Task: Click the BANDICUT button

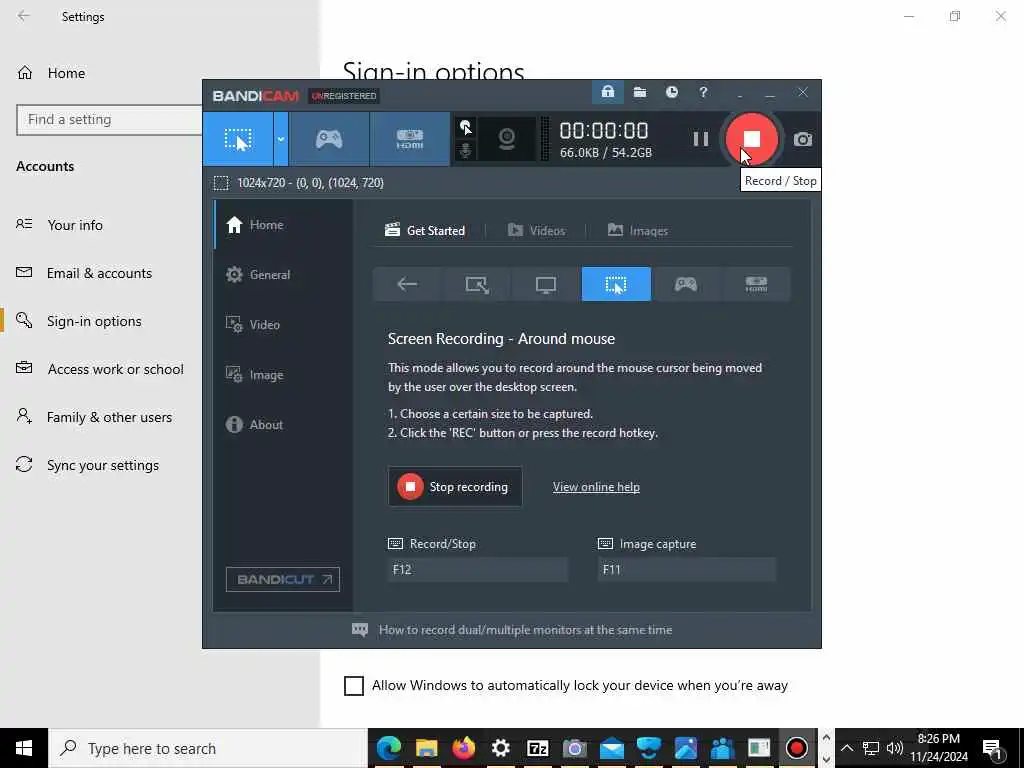Action: coord(283,579)
